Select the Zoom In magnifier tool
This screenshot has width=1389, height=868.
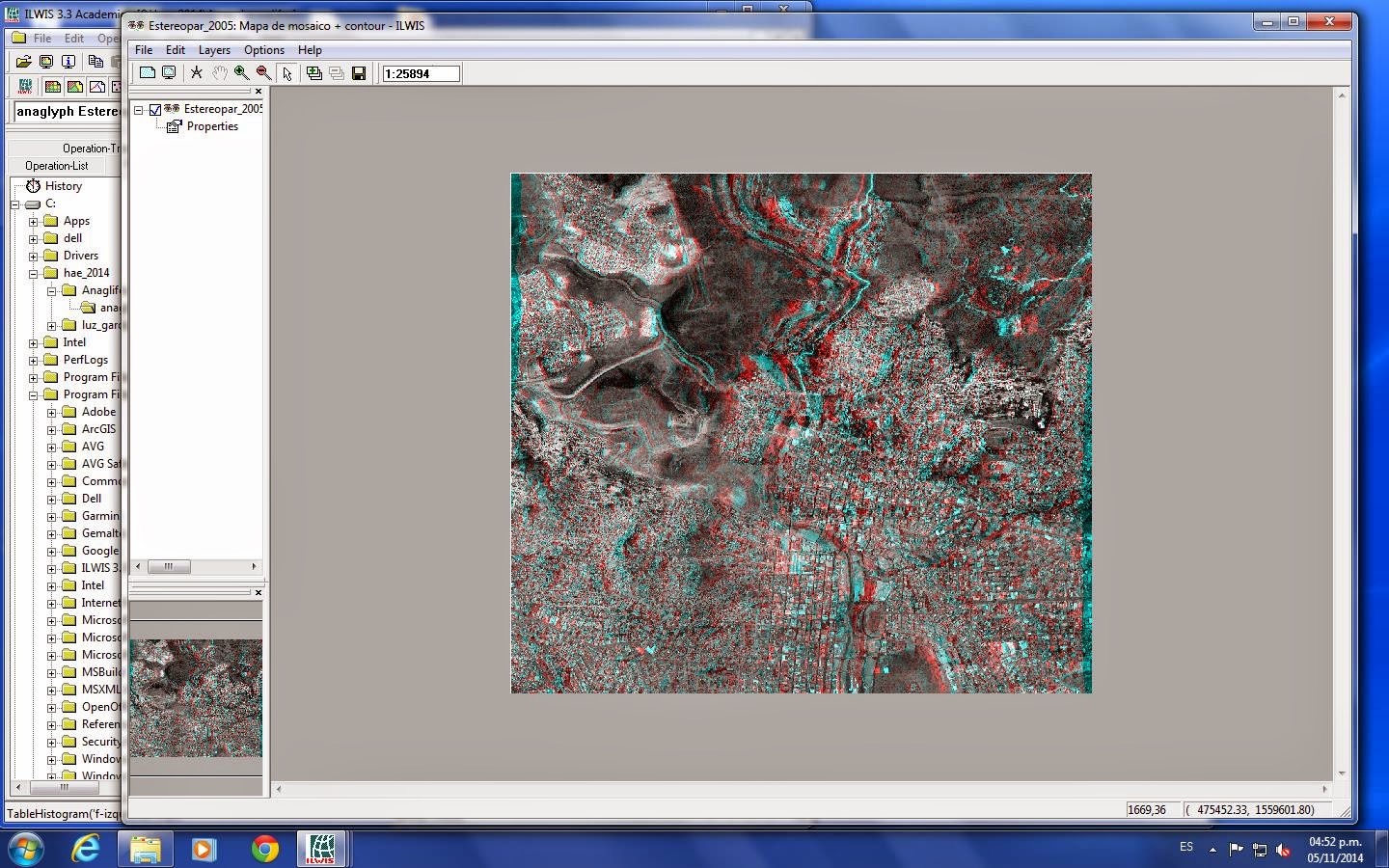pyautogui.click(x=241, y=73)
